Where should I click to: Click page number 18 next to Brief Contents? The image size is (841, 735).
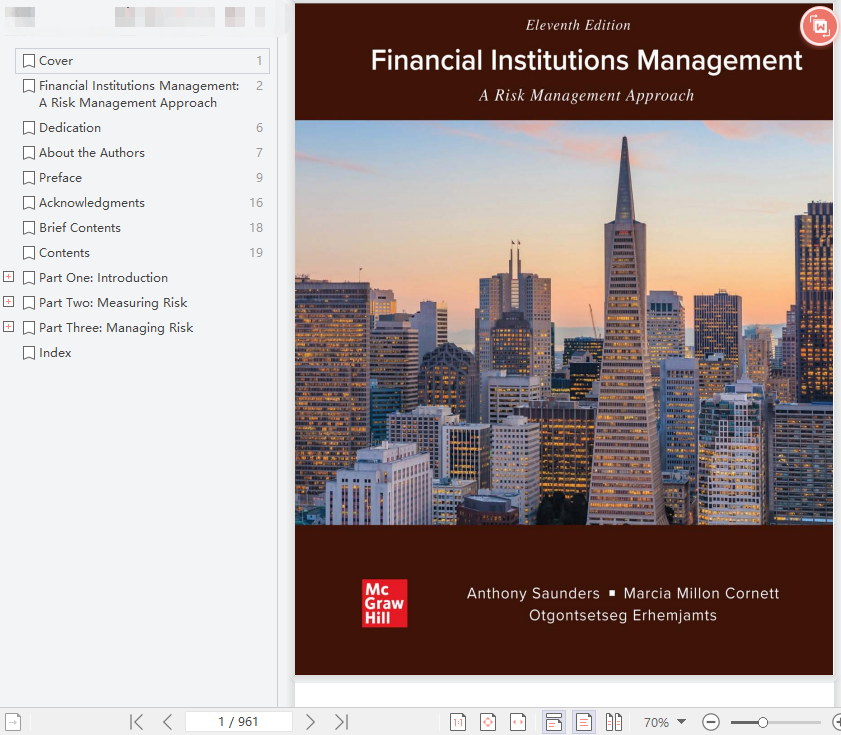(x=256, y=227)
